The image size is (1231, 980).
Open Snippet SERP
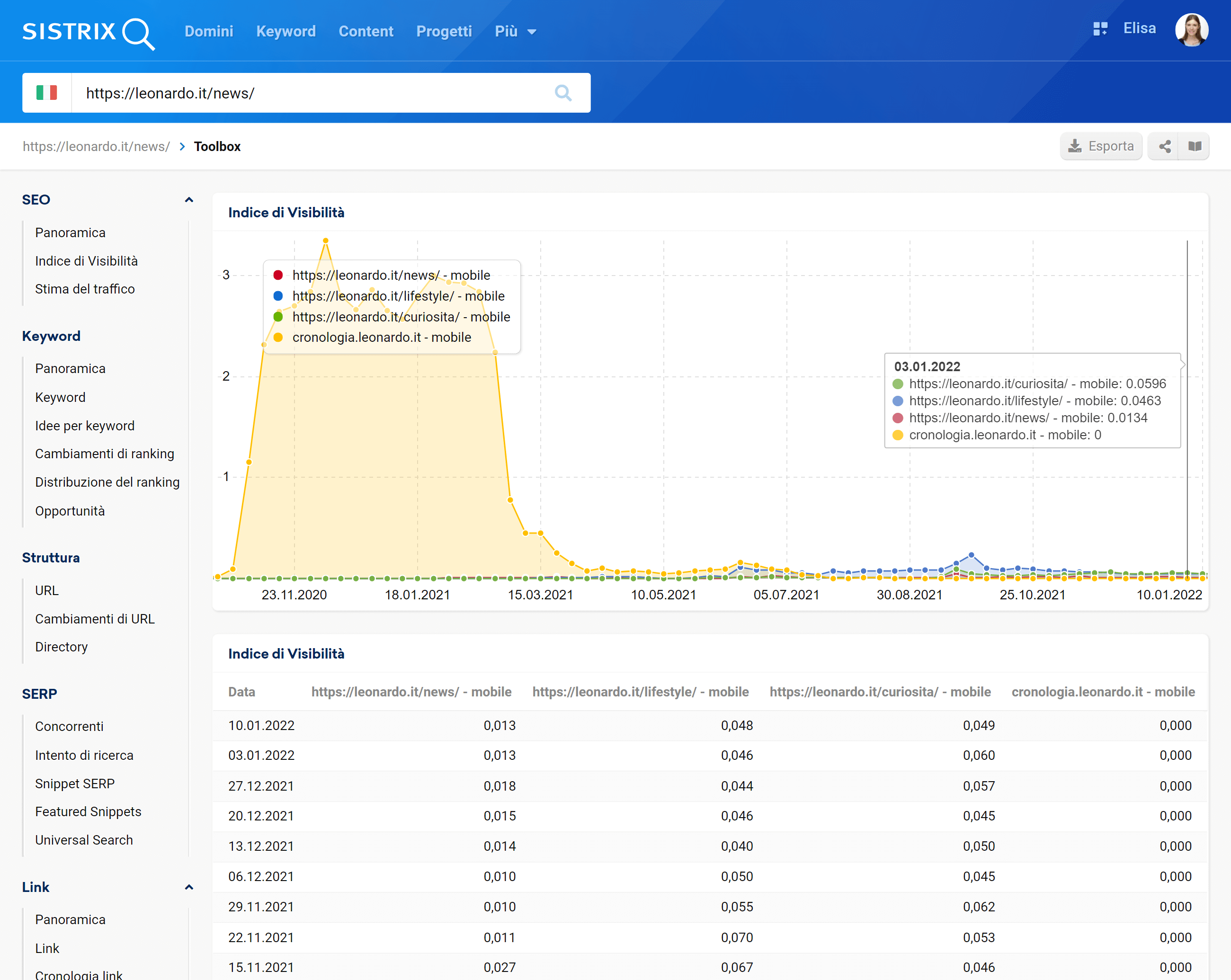pos(75,784)
